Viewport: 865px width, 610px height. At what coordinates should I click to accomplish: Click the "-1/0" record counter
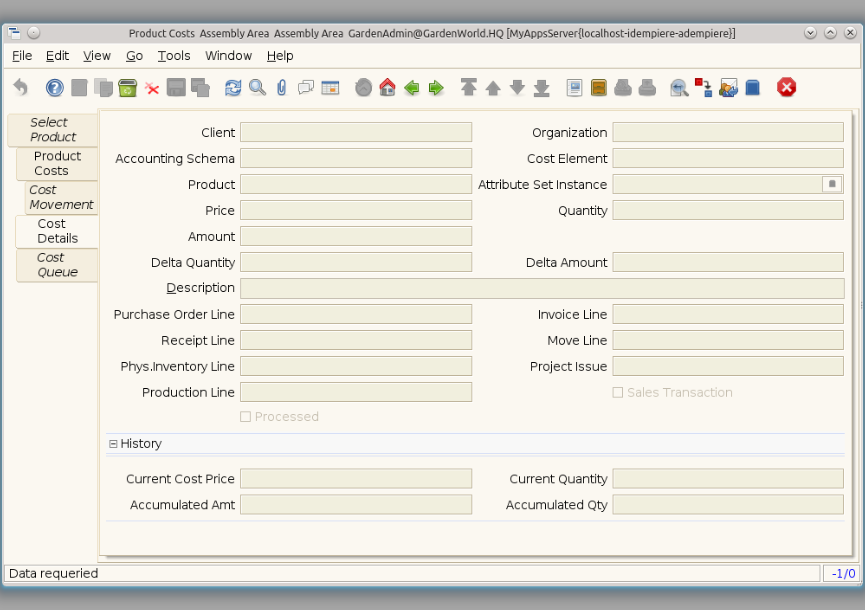point(843,574)
